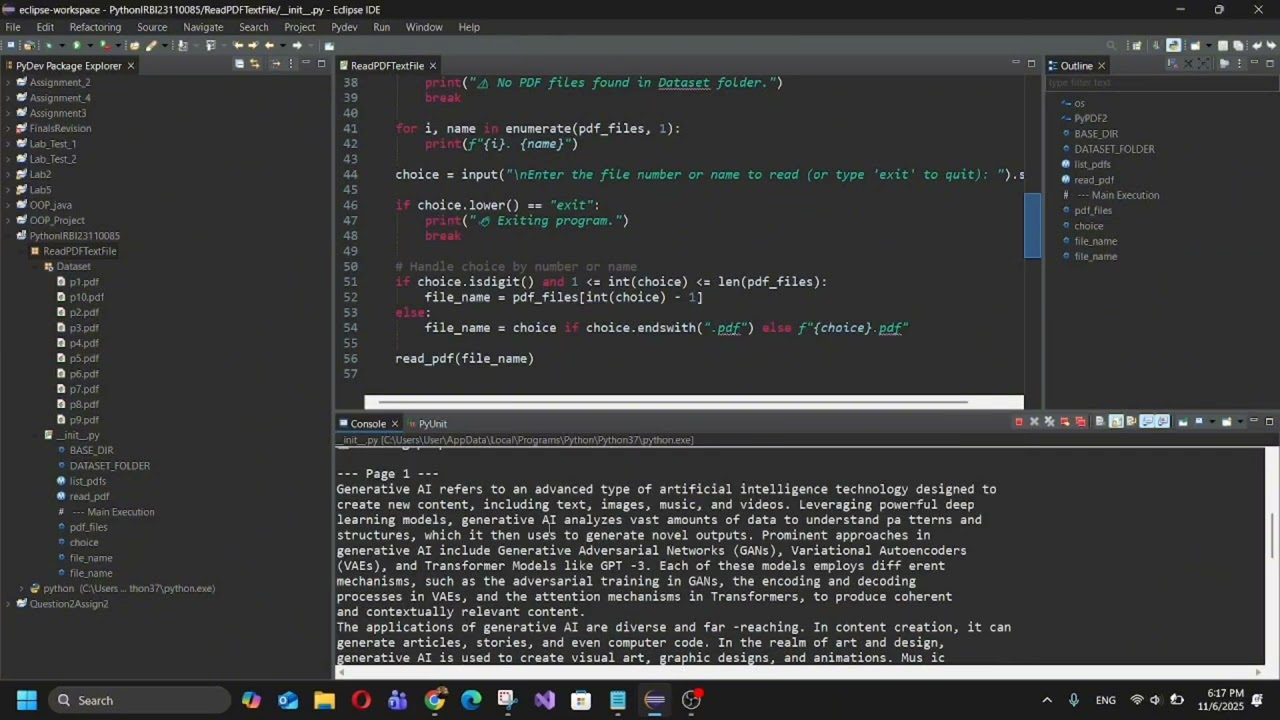This screenshot has height=720, width=1280.
Task: Toggle Word Wrap in console toolbar
Action: (x=1131, y=422)
